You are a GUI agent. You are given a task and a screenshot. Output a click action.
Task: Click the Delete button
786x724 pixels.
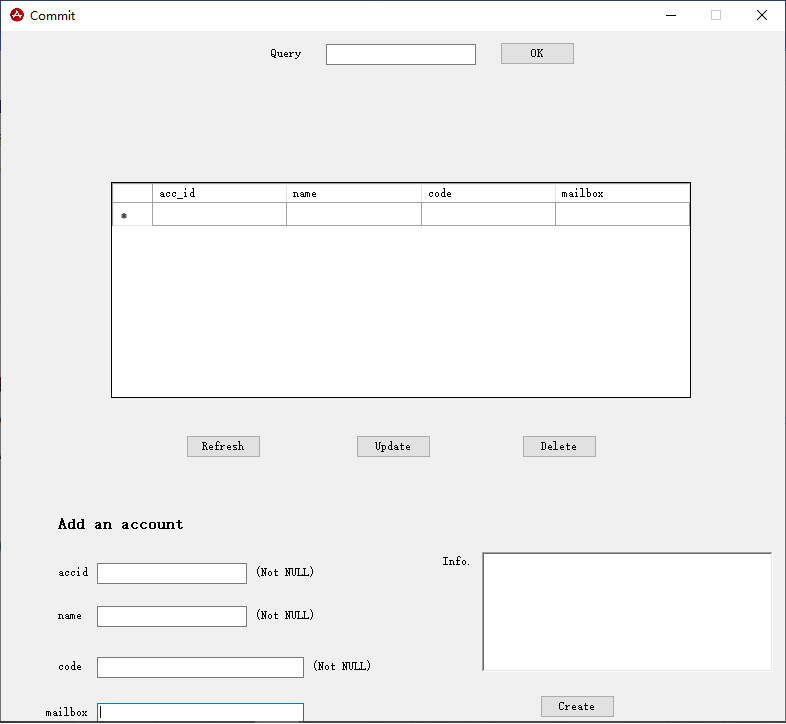[559, 446]
